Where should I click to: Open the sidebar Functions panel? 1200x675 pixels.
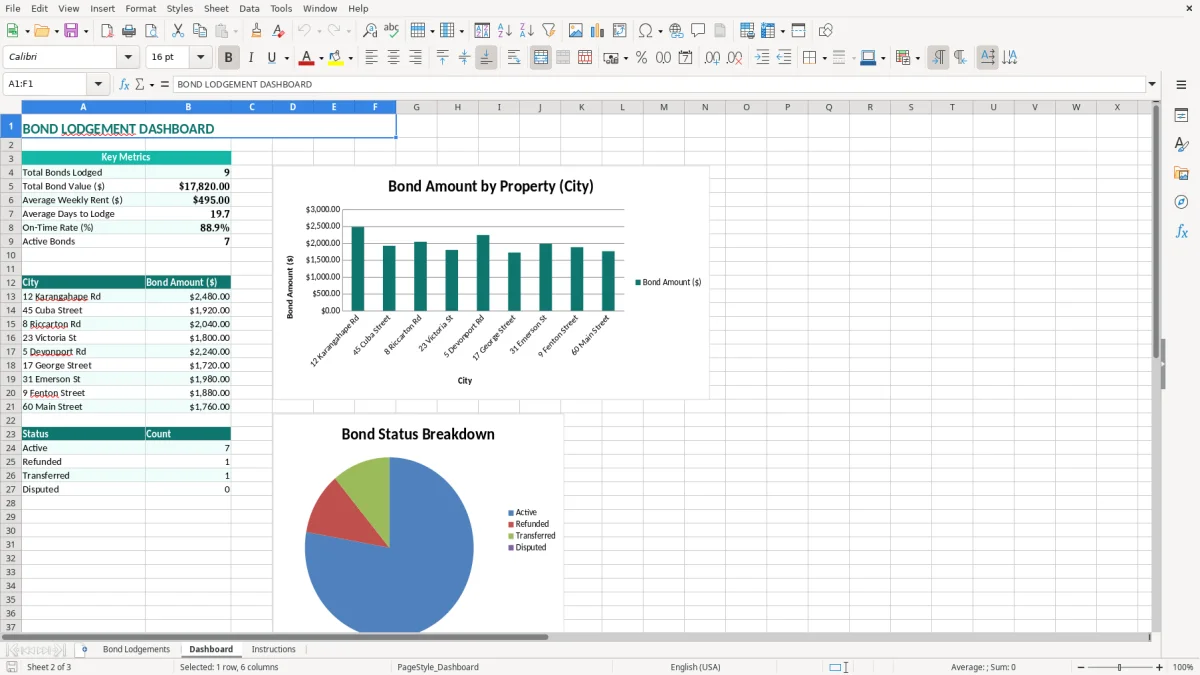coord(1181,232)
